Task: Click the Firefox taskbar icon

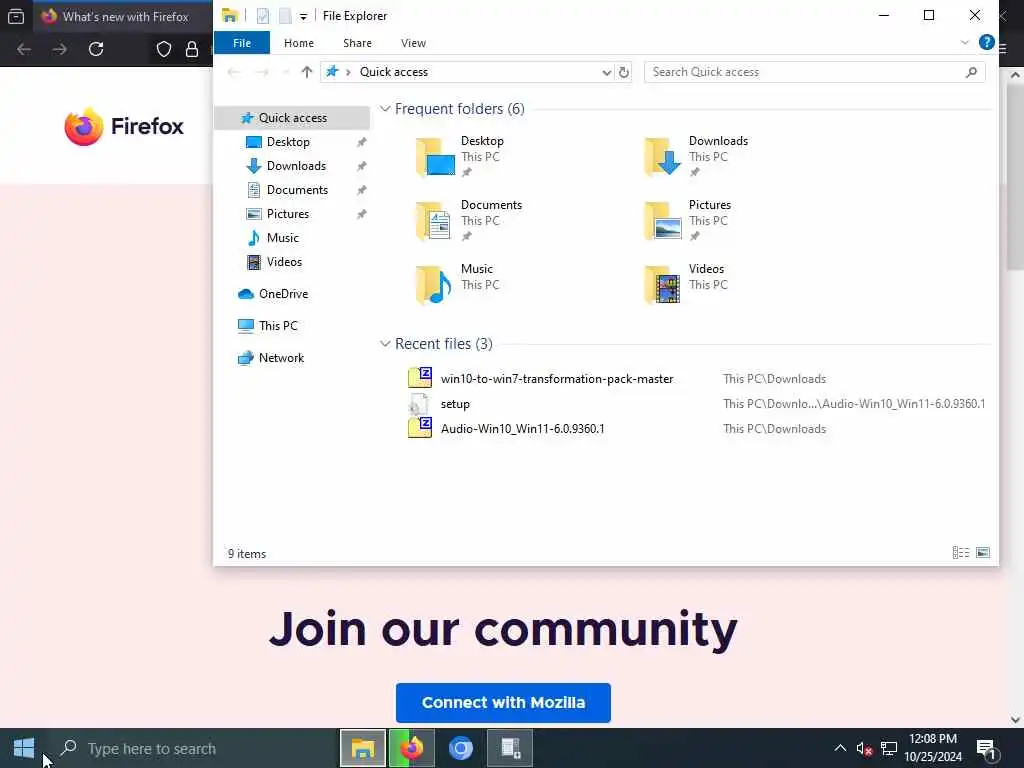Action: click(x=411, y=748)
